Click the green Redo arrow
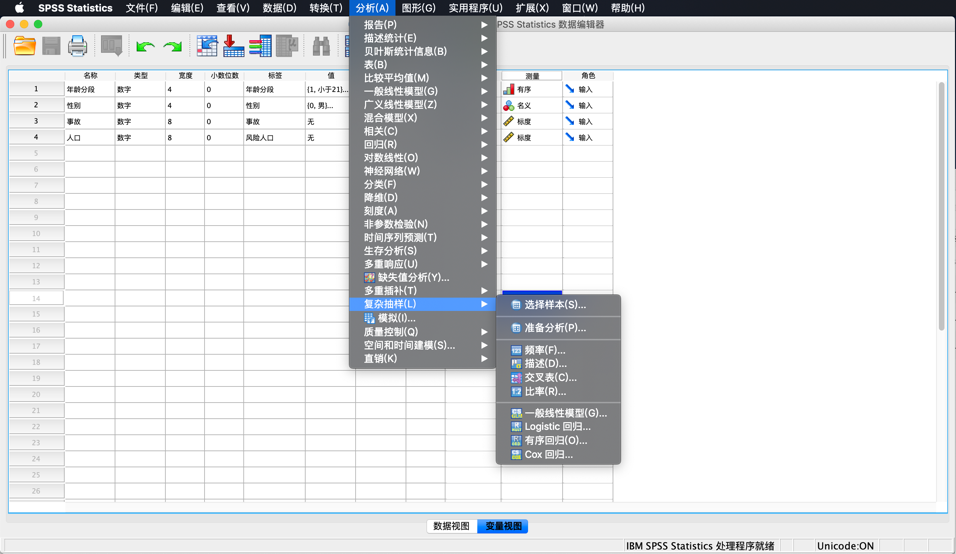 click(173, 47)
